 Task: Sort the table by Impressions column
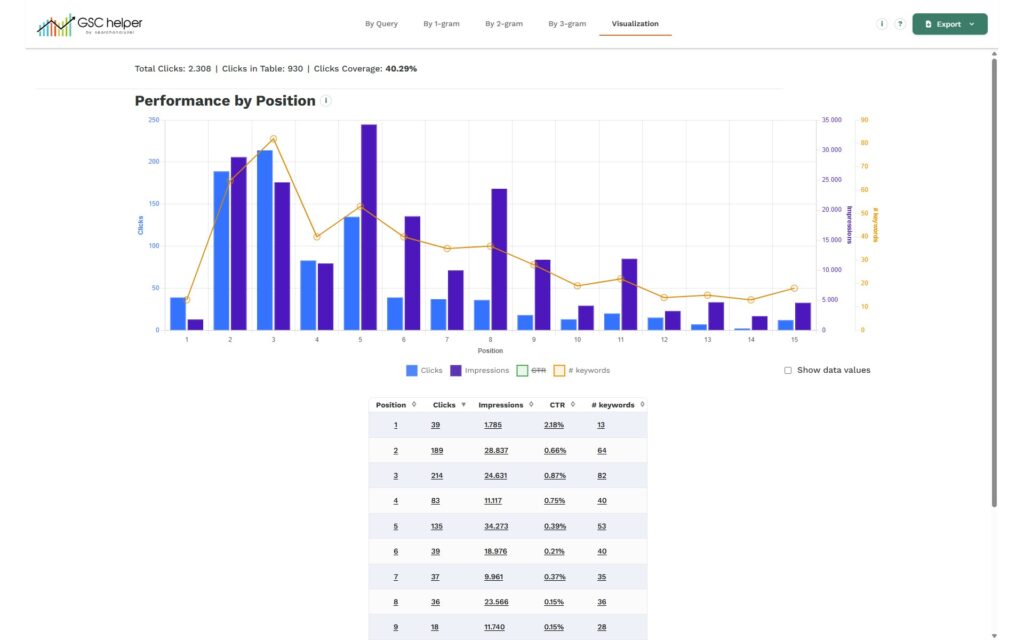[531, 405]
